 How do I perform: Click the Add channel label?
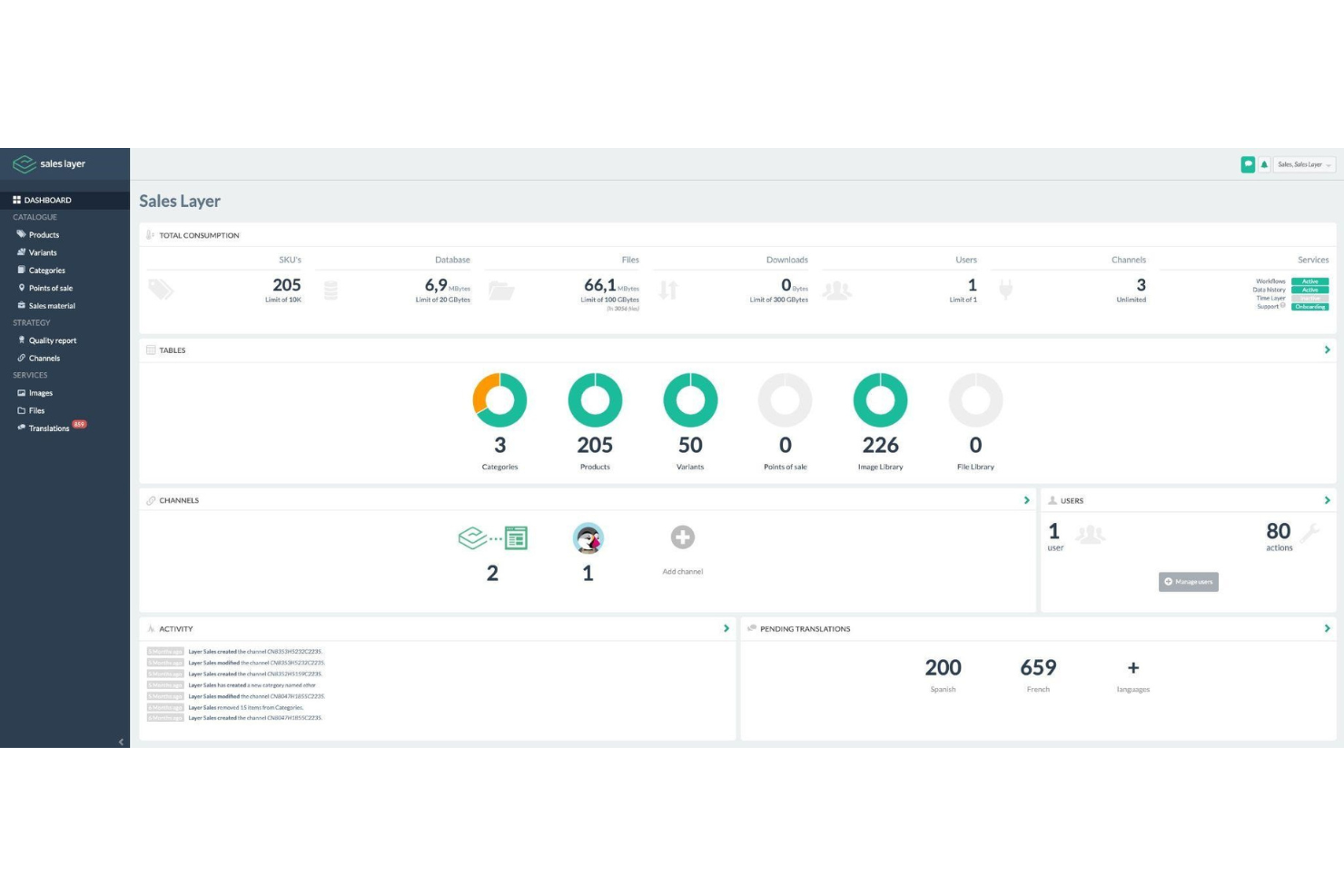pos(682,572)
